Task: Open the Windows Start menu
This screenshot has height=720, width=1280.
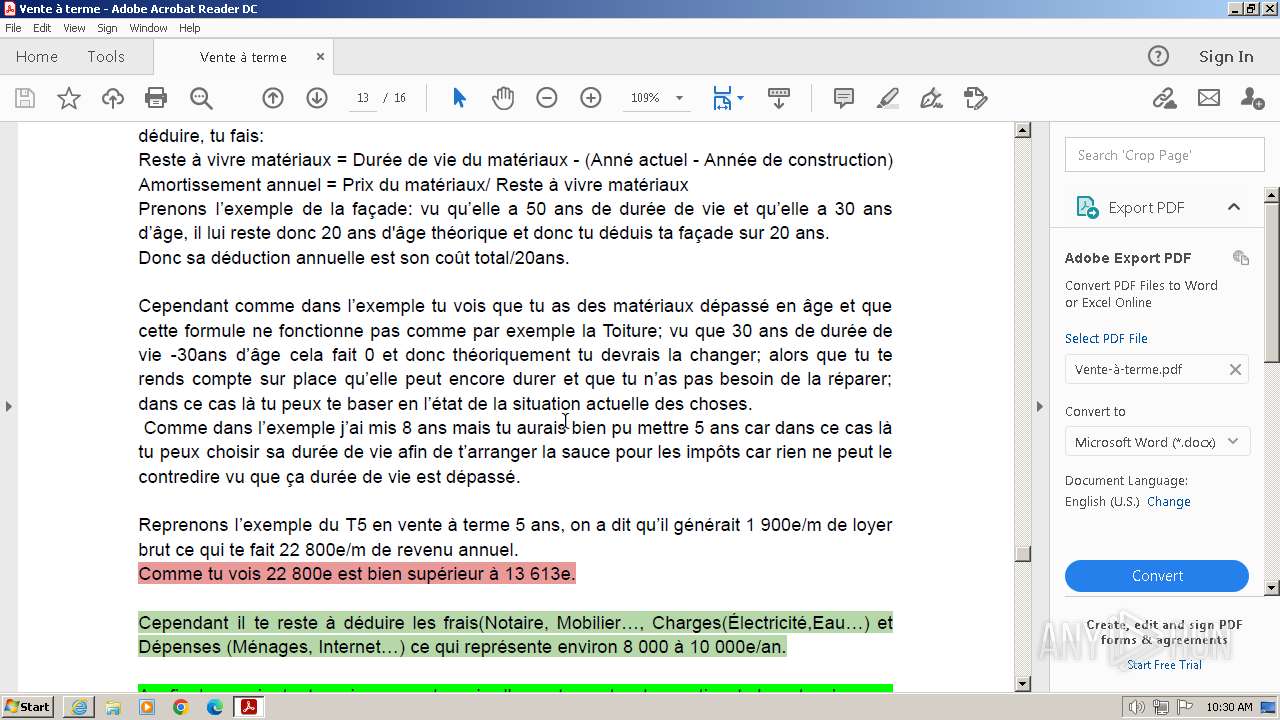Action: (28, 707)
